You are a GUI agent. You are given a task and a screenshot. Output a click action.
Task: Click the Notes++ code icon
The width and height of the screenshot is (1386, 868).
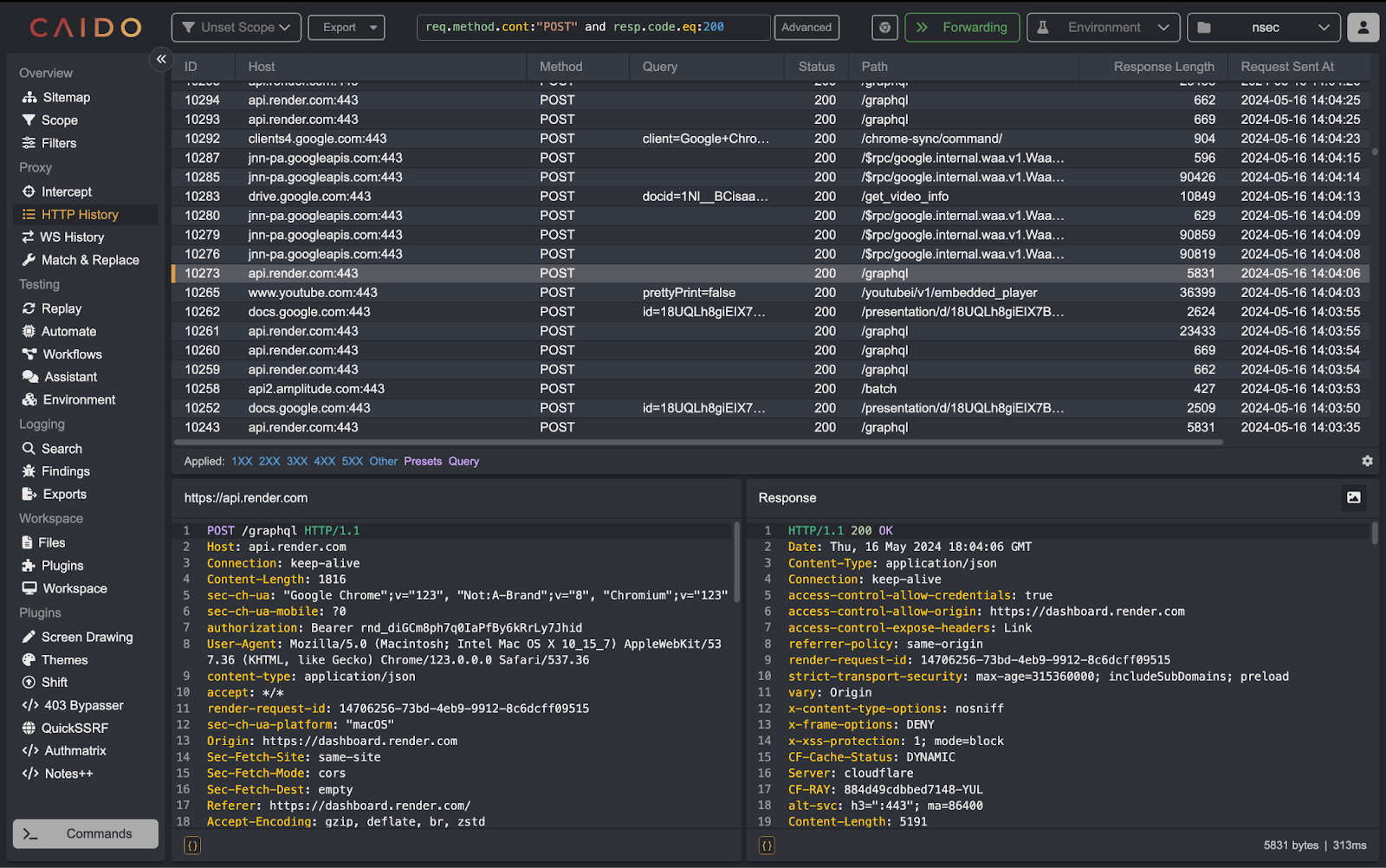point(30,774)
